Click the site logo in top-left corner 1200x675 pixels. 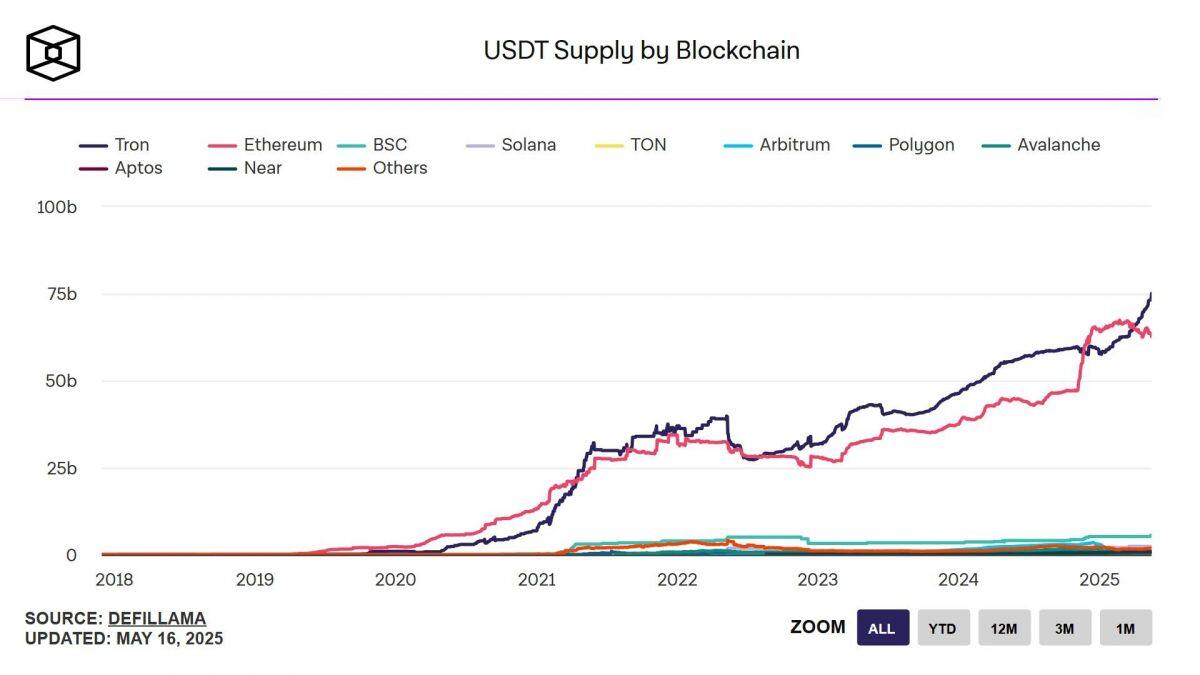[52, 51]
